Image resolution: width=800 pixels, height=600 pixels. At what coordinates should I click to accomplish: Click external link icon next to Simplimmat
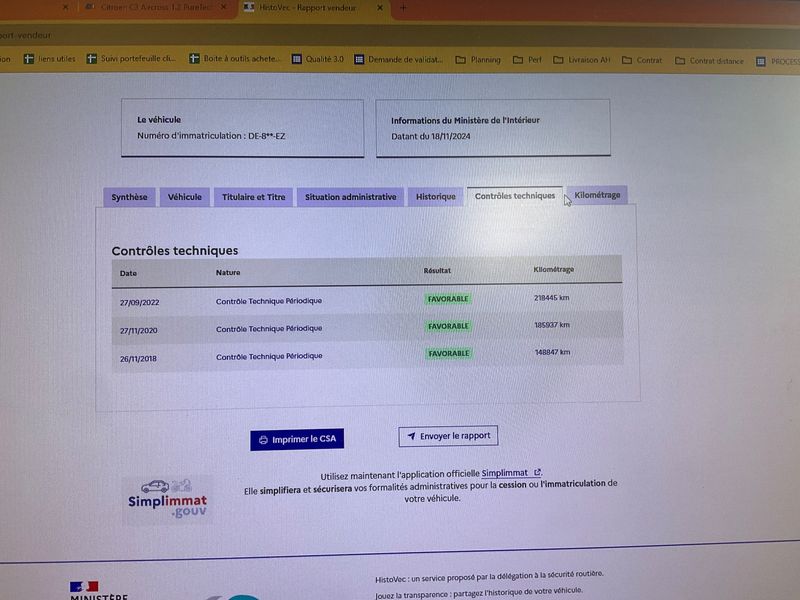537,472
